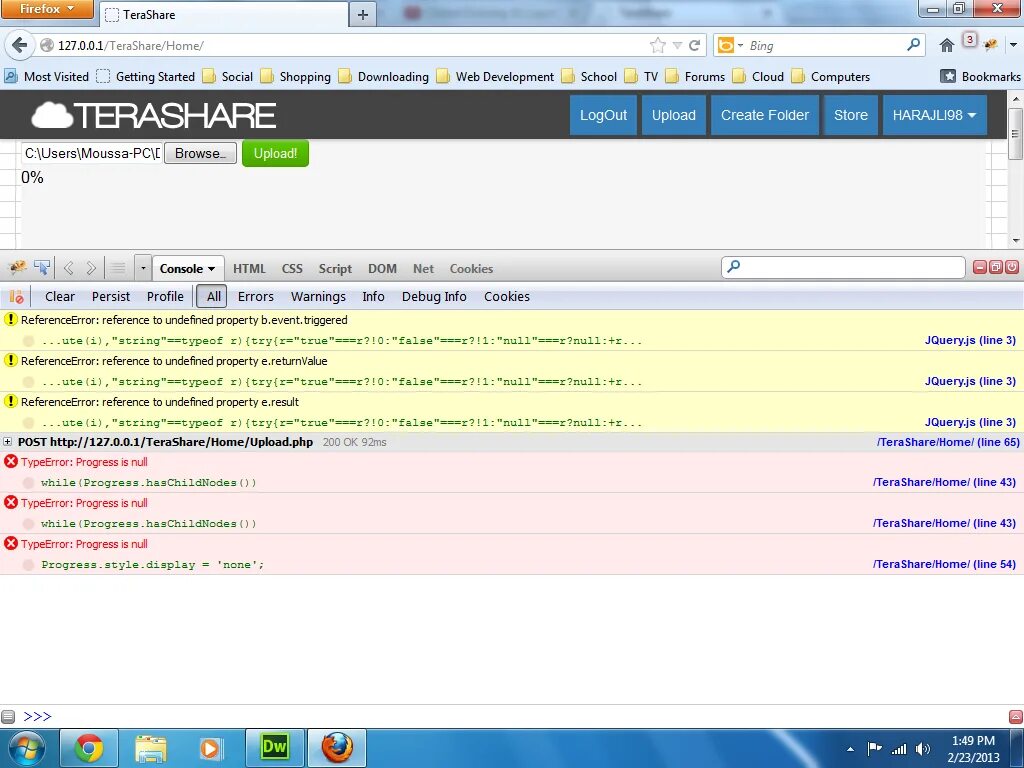Toggle break on all errors icon
Screen dimensions: 1024x768
(x=16, y=296)
